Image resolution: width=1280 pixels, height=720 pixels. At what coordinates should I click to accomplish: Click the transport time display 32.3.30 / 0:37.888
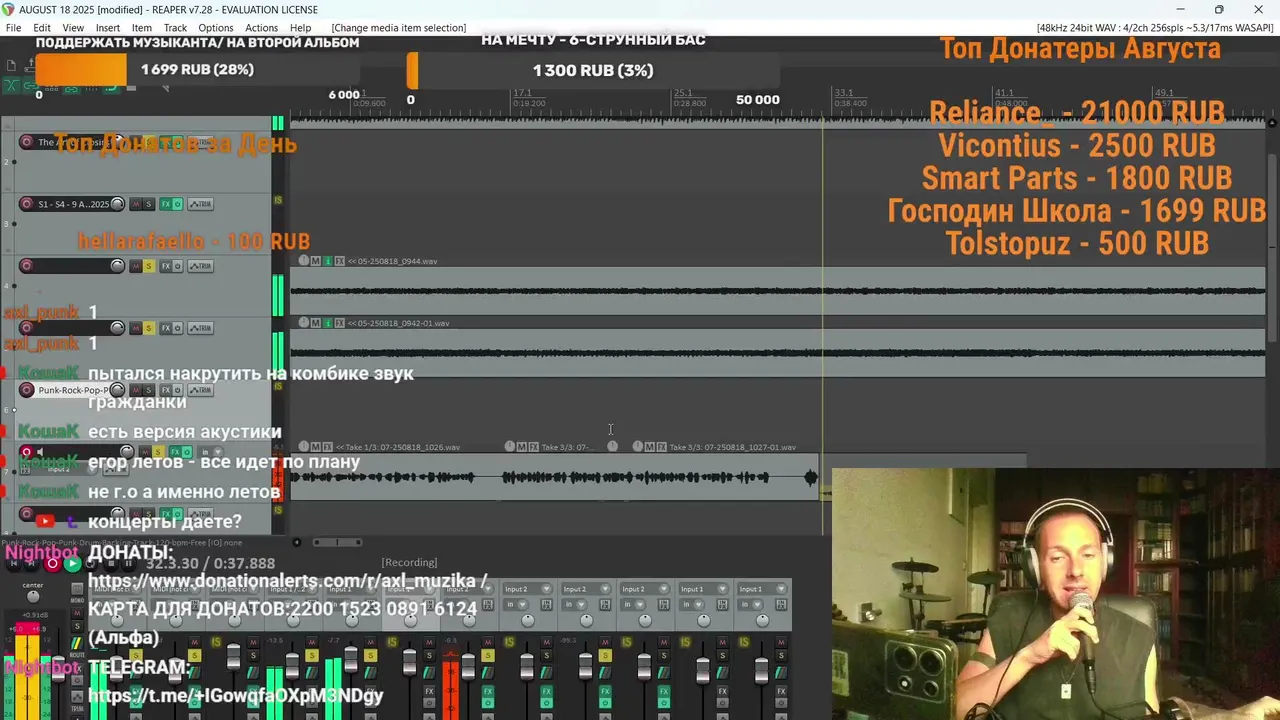point(210,564)
